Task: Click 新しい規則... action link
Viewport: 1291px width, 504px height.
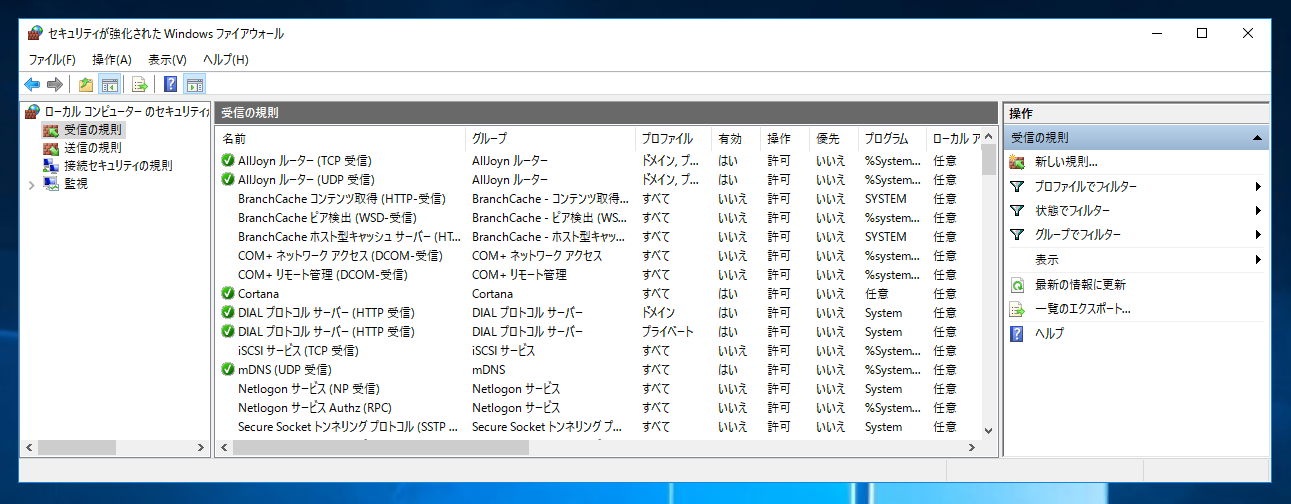Action: [x=1066, y=162]
